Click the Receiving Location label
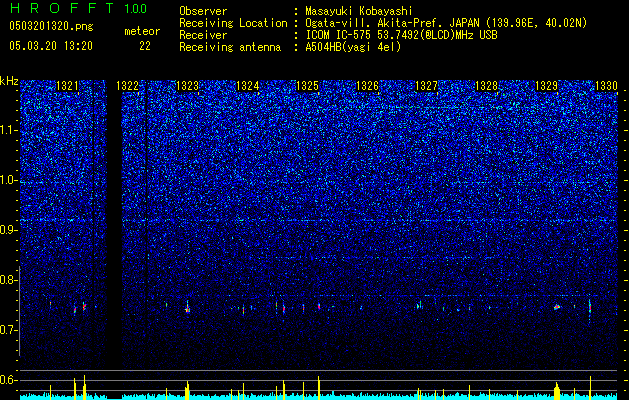The image size is (629, 400). click(233, 23)
